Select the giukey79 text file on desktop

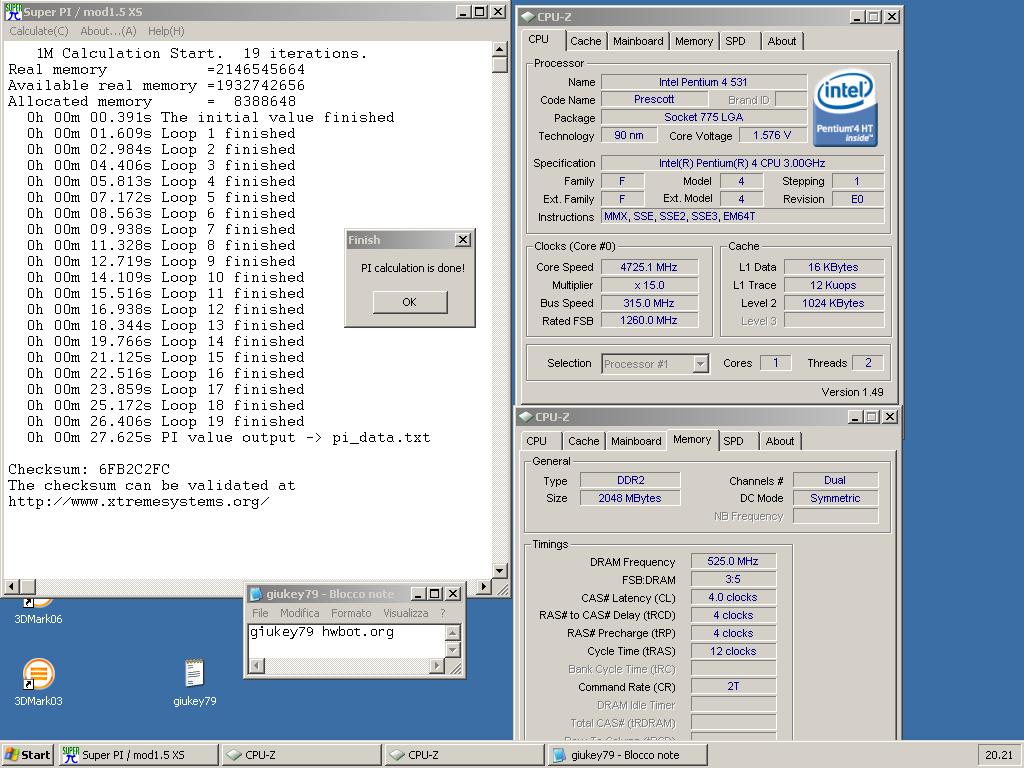coord(195,681)
